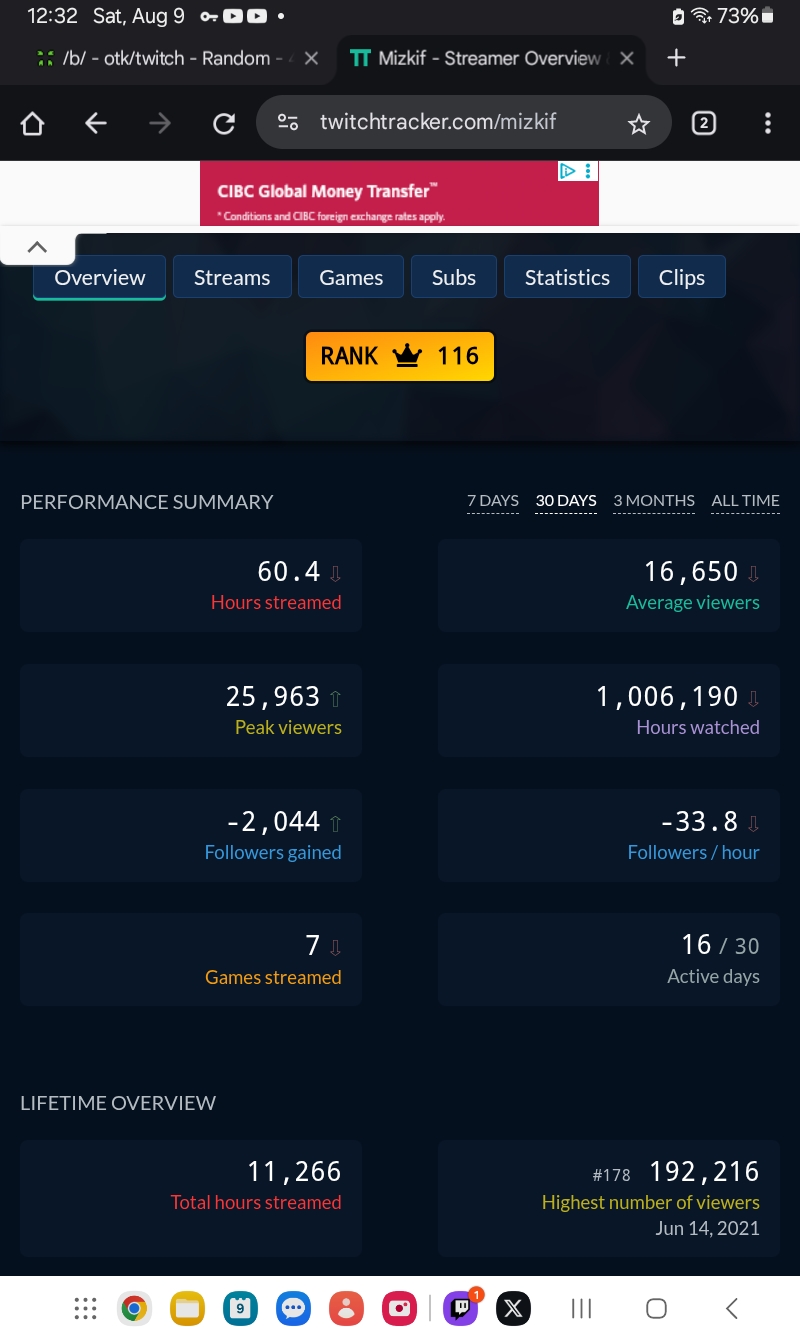Open site info icon in address bar

tap(288, 123)
